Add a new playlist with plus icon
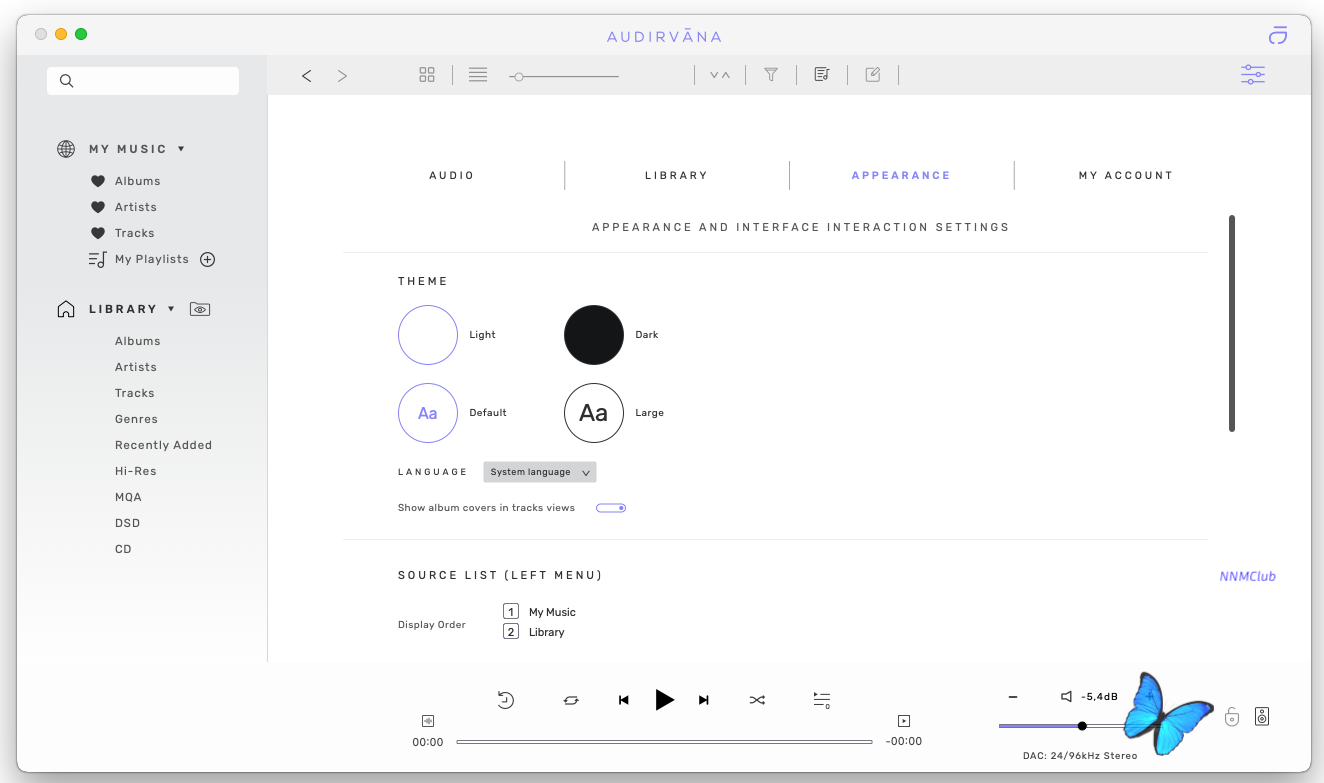This screenshot has height=783, width=1324. 208,259
